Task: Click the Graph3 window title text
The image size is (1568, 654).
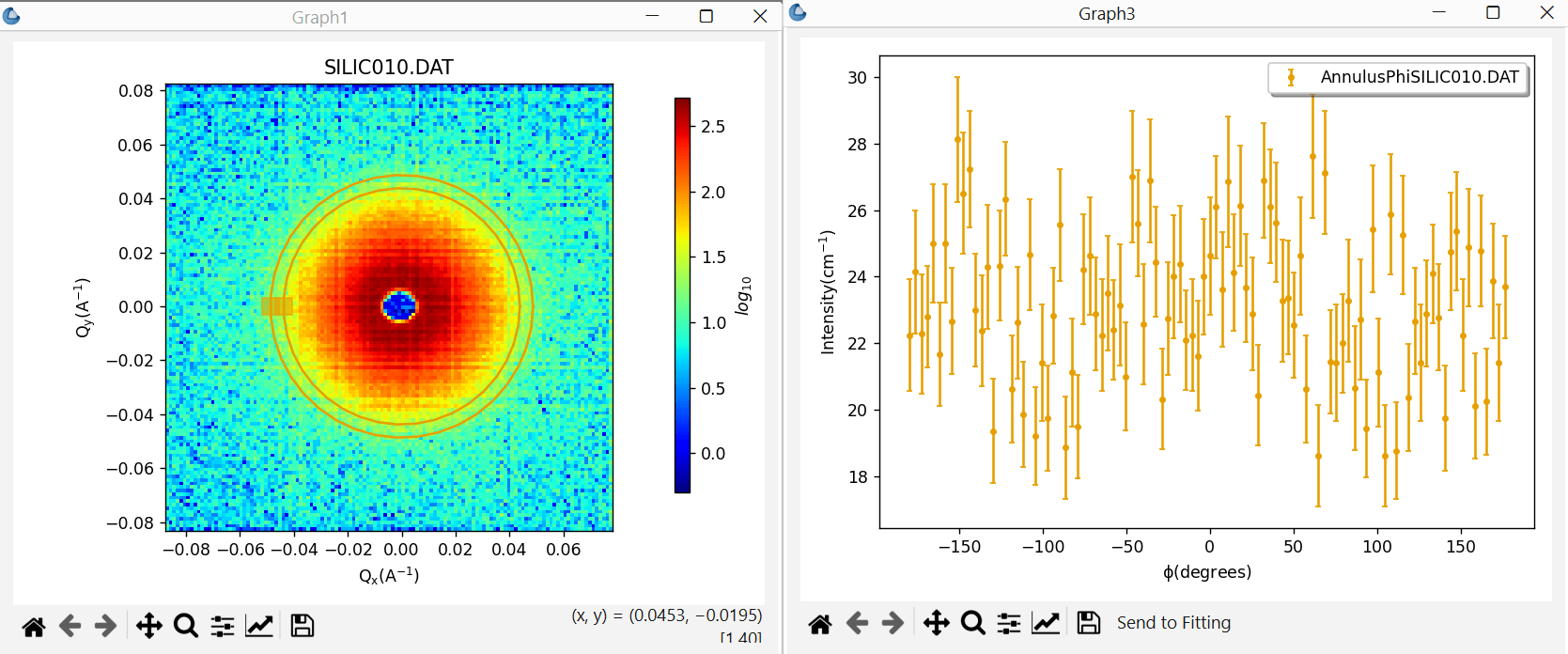Action: 1107,13
